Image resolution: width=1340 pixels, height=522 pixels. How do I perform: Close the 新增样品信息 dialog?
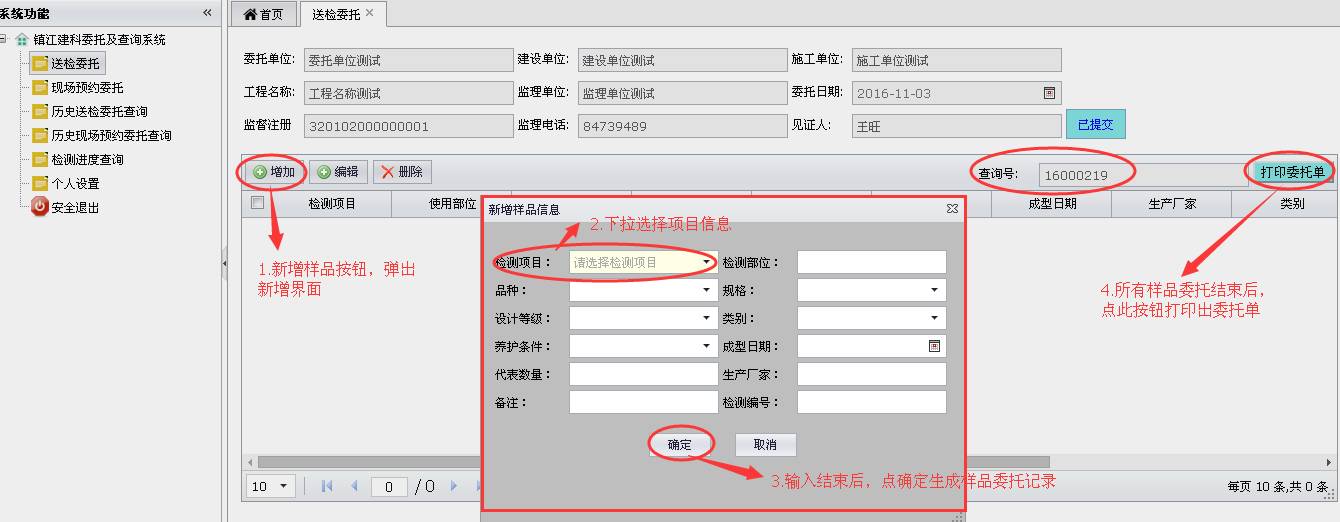tap(952, 209)
